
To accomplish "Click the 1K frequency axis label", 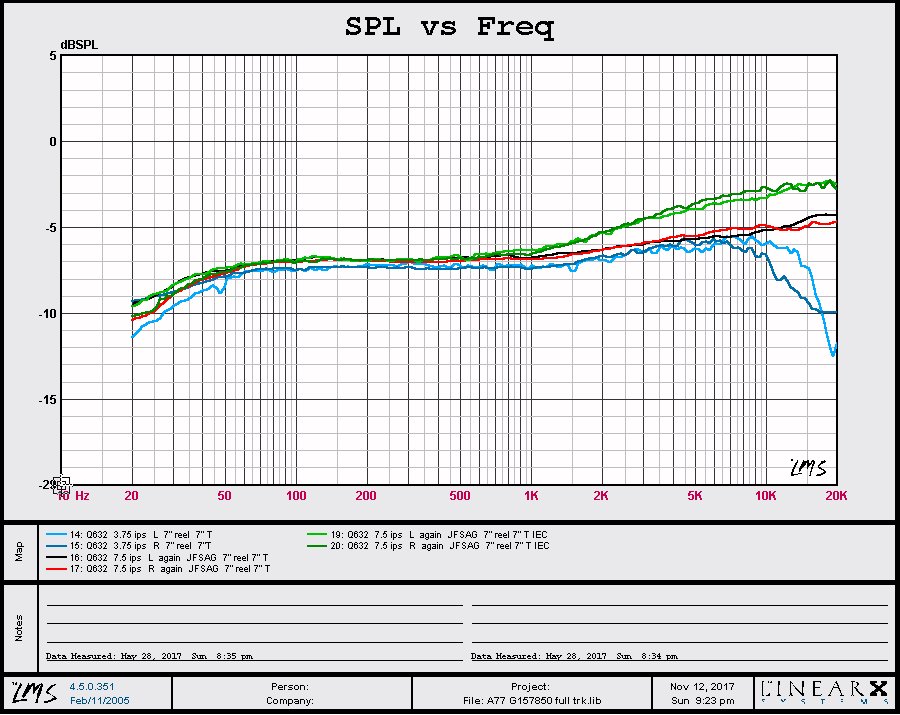I will 531,496.
